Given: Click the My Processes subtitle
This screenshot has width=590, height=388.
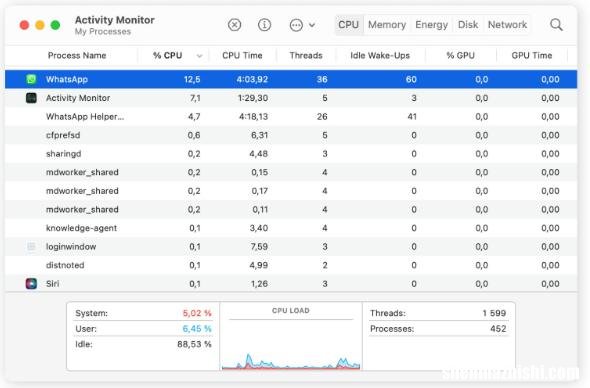Looking at the screenshot, I should point(103,32).
